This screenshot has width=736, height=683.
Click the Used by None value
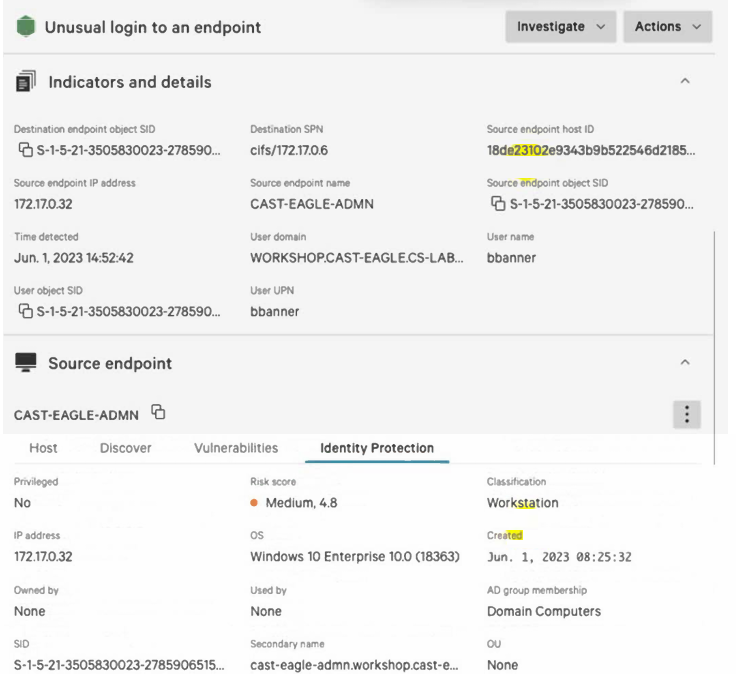tap(266, 611)
